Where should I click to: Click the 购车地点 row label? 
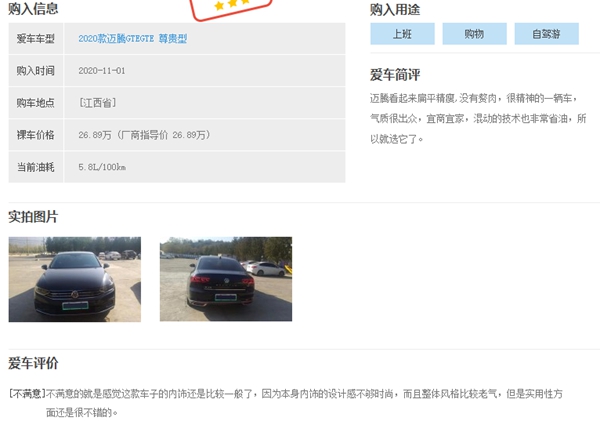36,103
